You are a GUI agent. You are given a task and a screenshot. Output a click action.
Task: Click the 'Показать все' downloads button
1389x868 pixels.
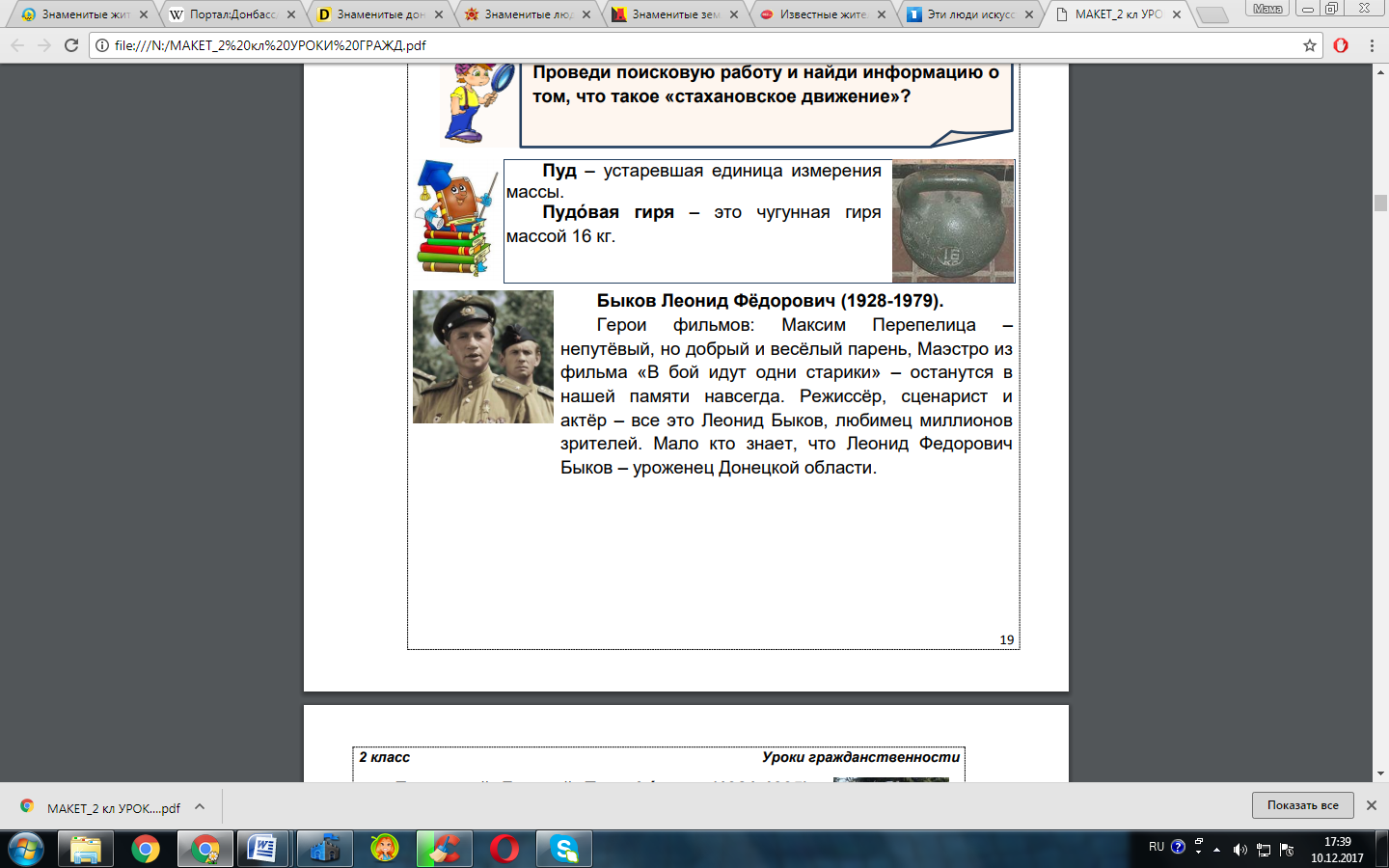1303,805
